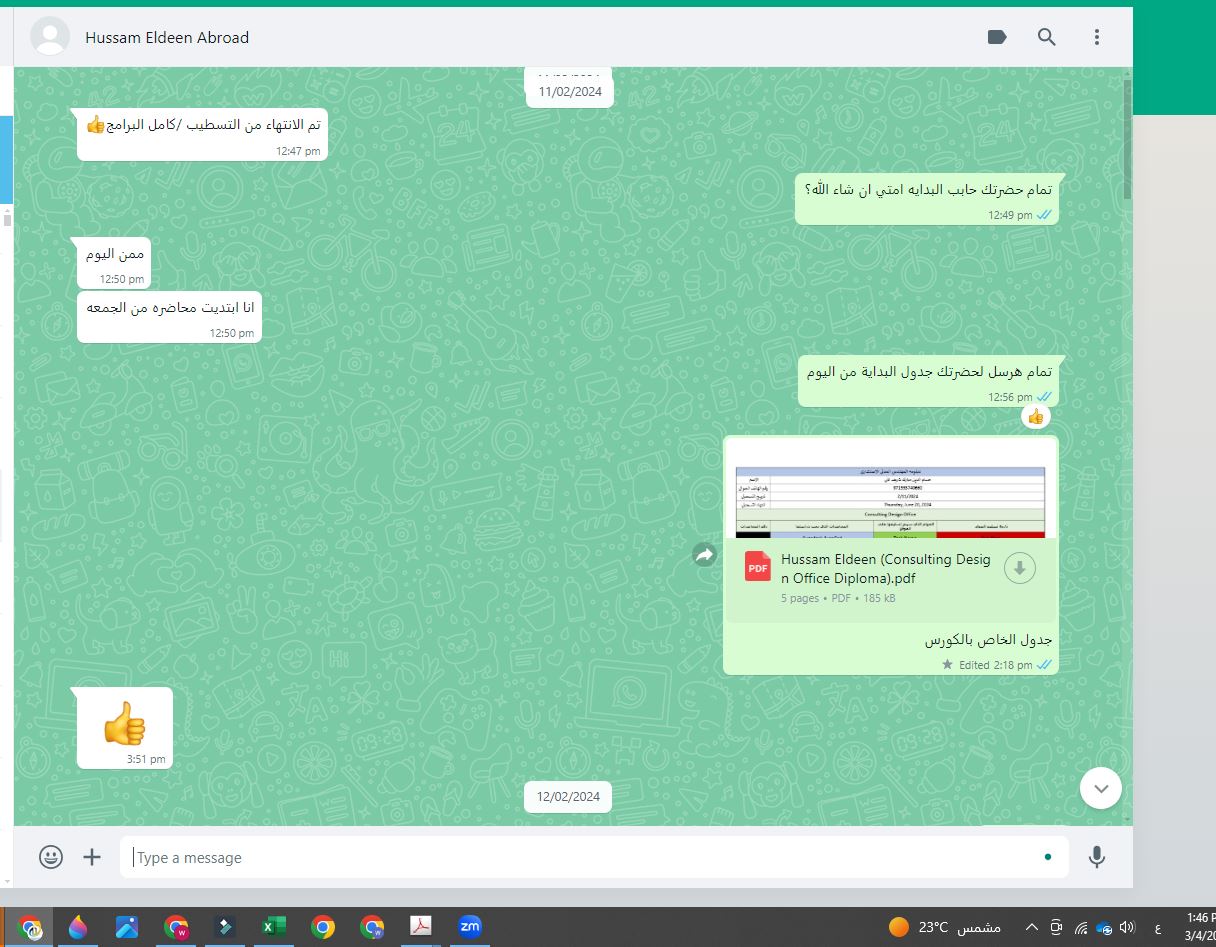Open the PDF document preview thumbnail
Viewport: 1216px width, 947px height.
890,490
